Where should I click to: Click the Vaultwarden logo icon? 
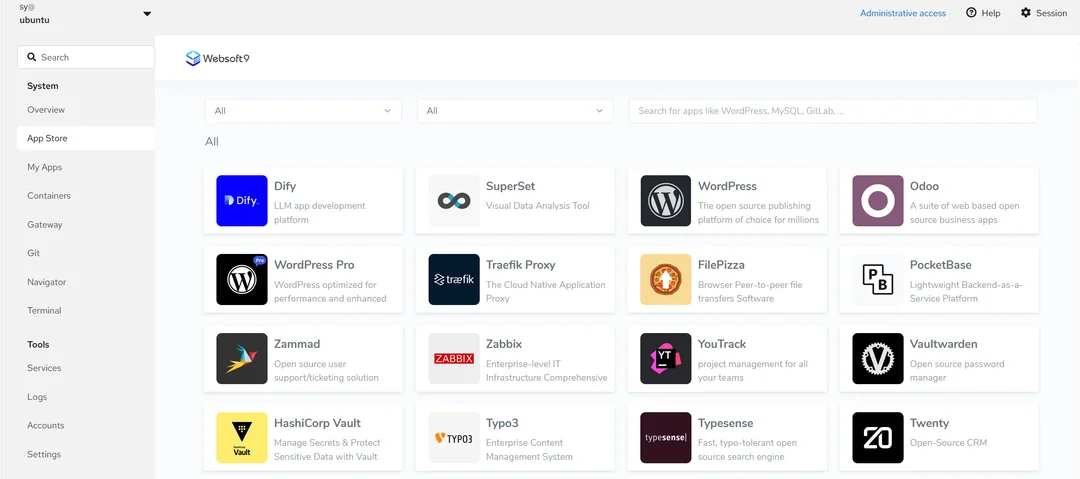878,358
